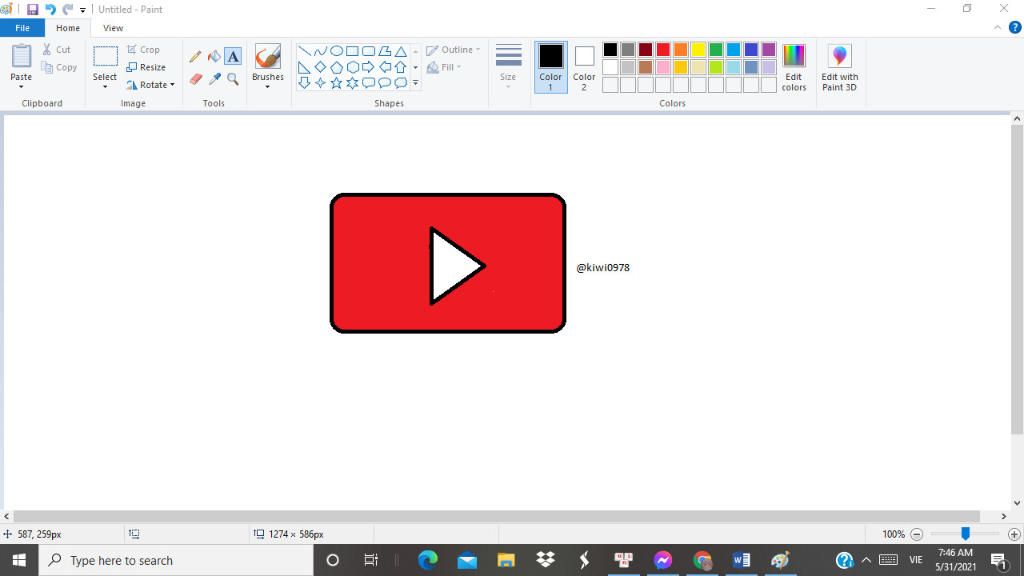Screen dimensions: 1024x576
Task: Switch to the Home tab
Action: click(68, 28)
